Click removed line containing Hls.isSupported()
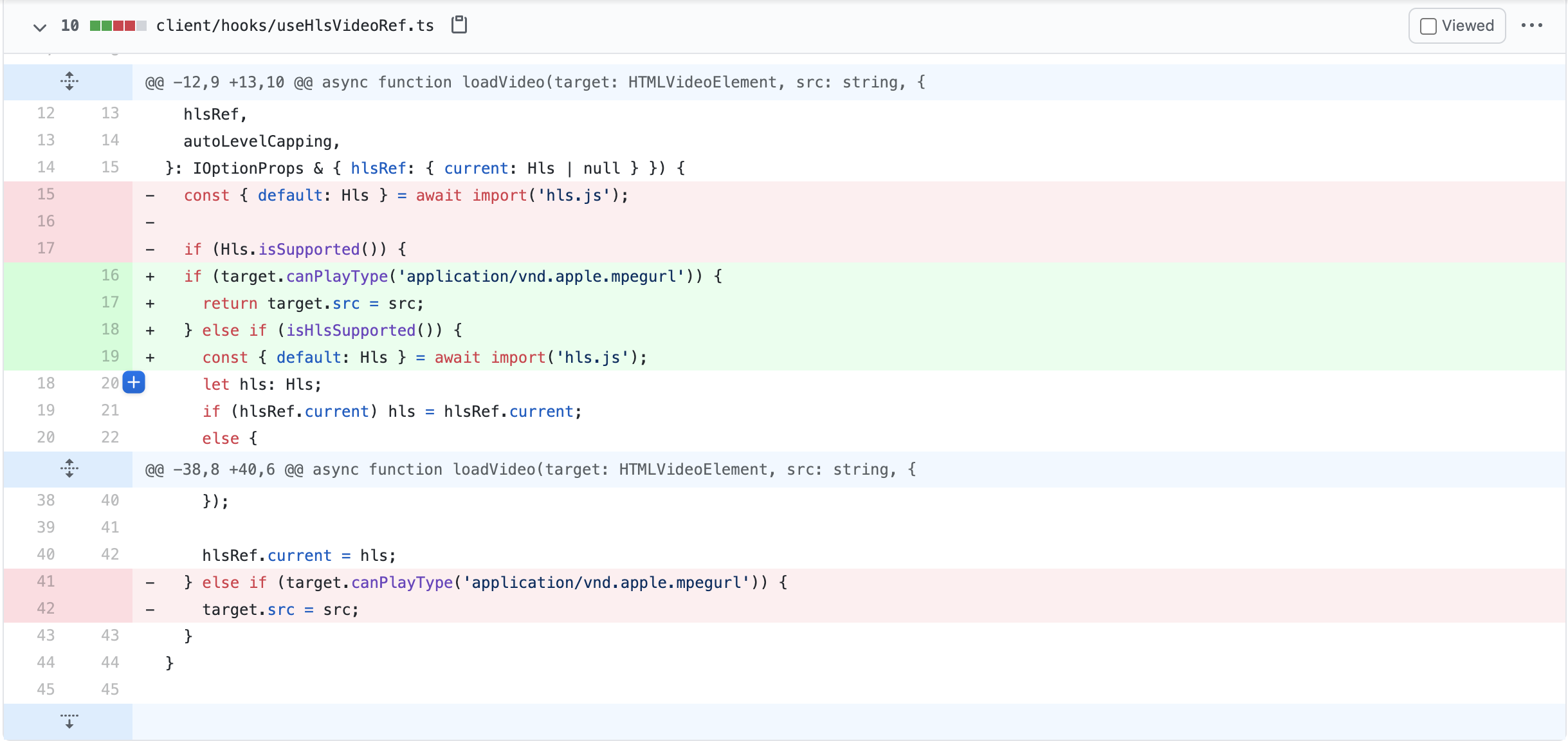 point(295,249)
